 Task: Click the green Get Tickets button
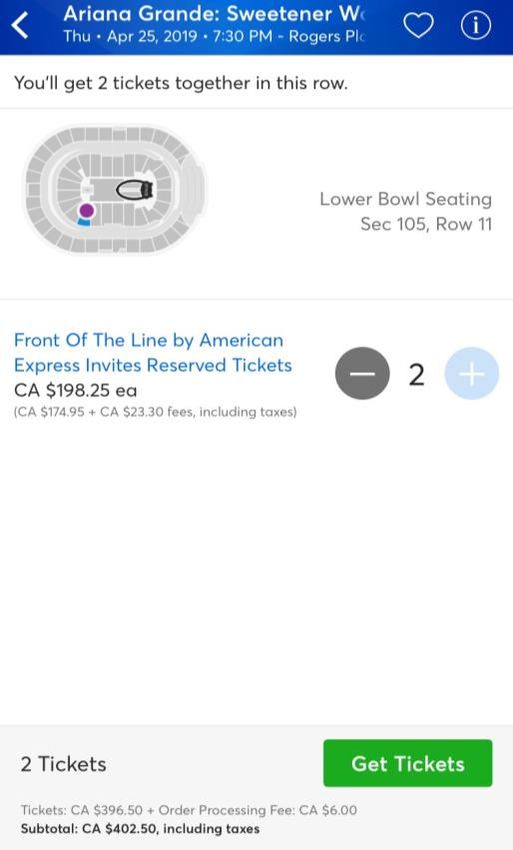point(408,763)
